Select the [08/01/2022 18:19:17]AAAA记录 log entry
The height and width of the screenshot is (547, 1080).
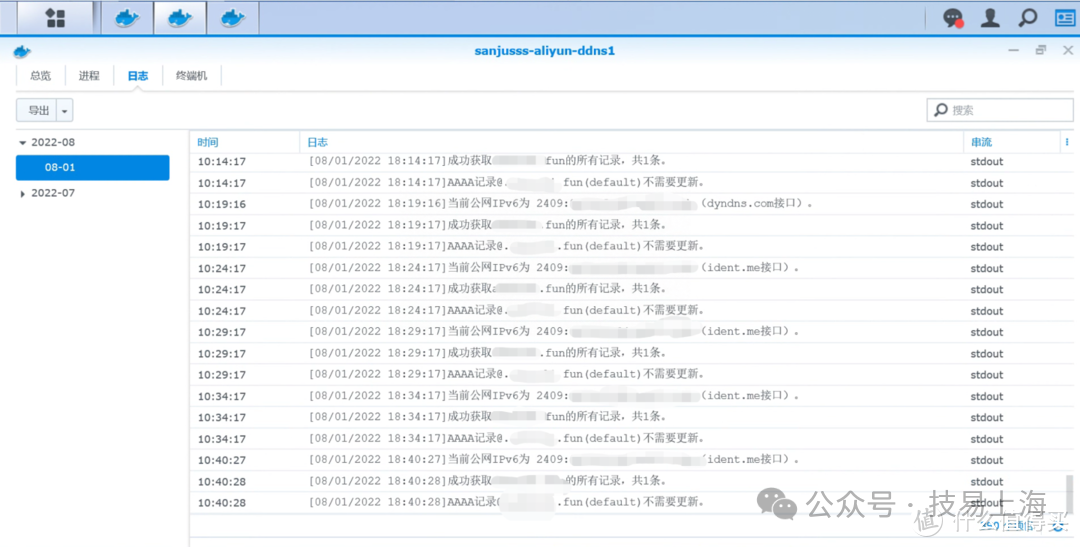point(506,247)
